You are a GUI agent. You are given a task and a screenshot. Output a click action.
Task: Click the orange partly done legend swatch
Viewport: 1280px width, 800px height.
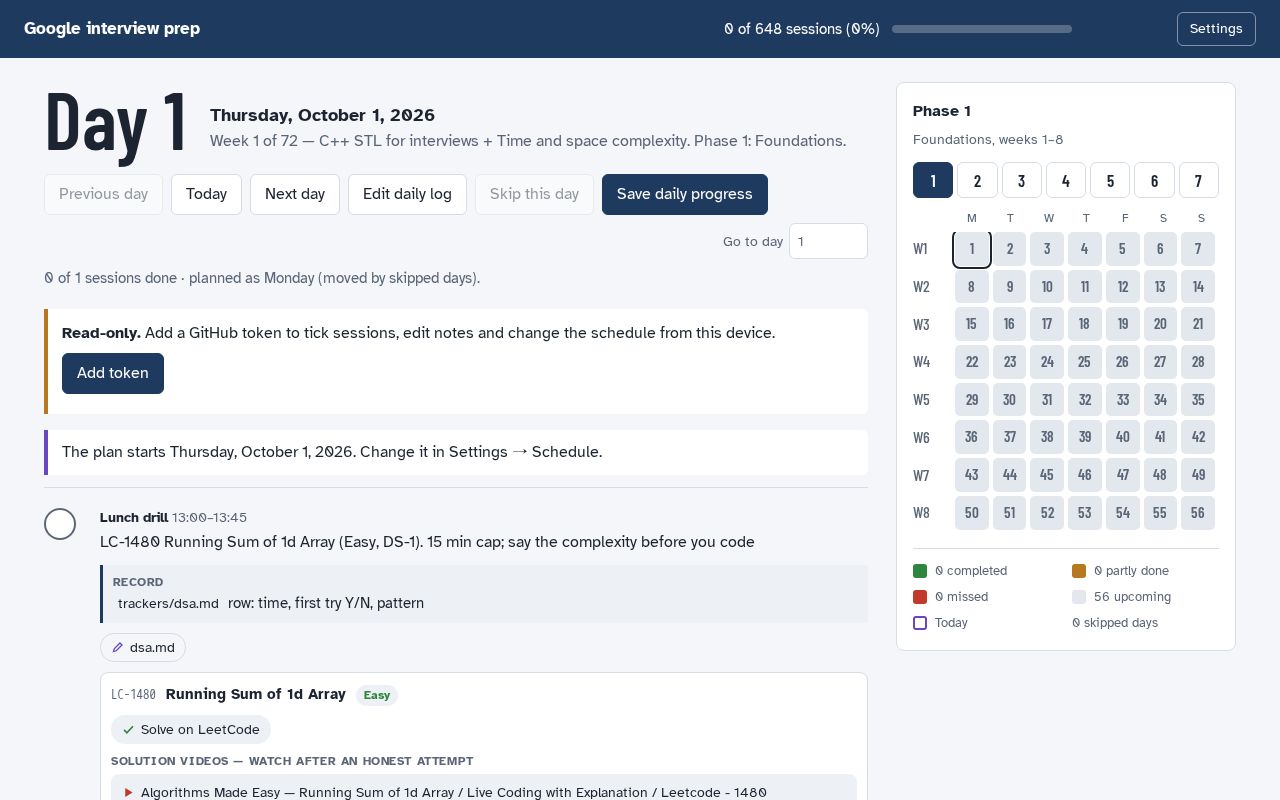pyautogui.click(x=1079, y=571)
